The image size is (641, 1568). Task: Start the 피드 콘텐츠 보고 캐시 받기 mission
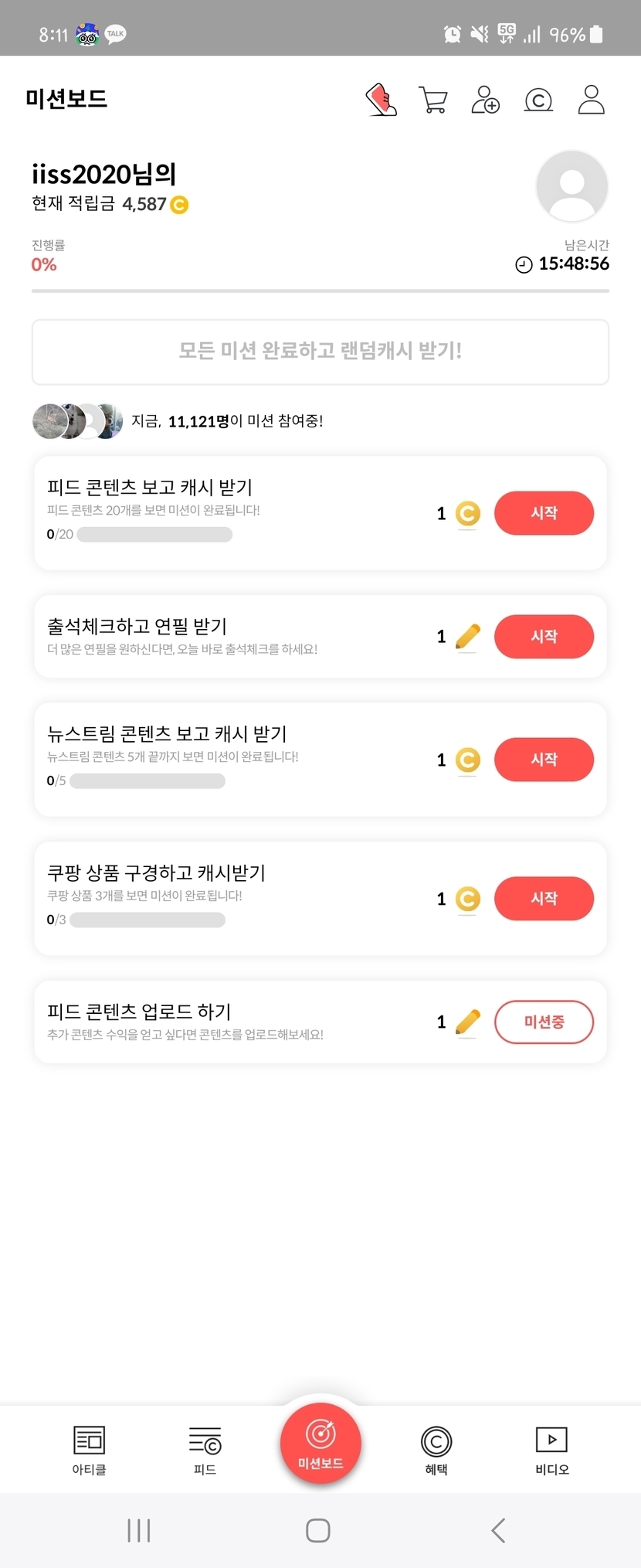[544, 513]
